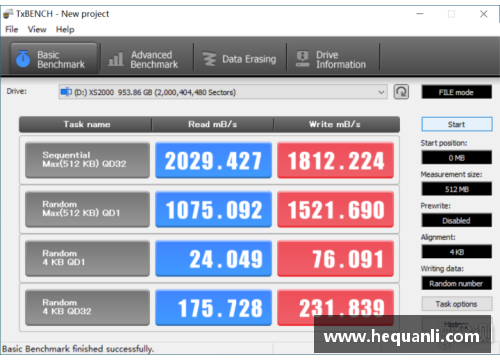Click the drive icon beside (D:) XS2000
The image size is (500, 362).
point(66,92)
